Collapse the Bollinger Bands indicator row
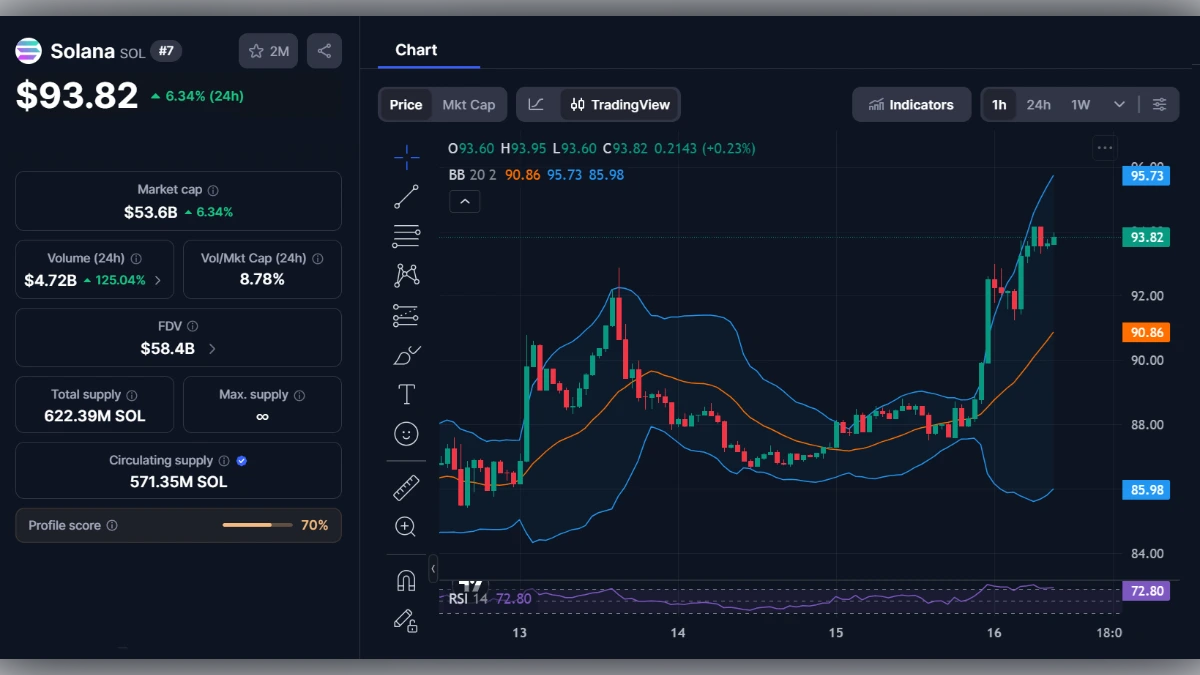Viewport: 1200px width, 675px height. [x=464, y=201]
